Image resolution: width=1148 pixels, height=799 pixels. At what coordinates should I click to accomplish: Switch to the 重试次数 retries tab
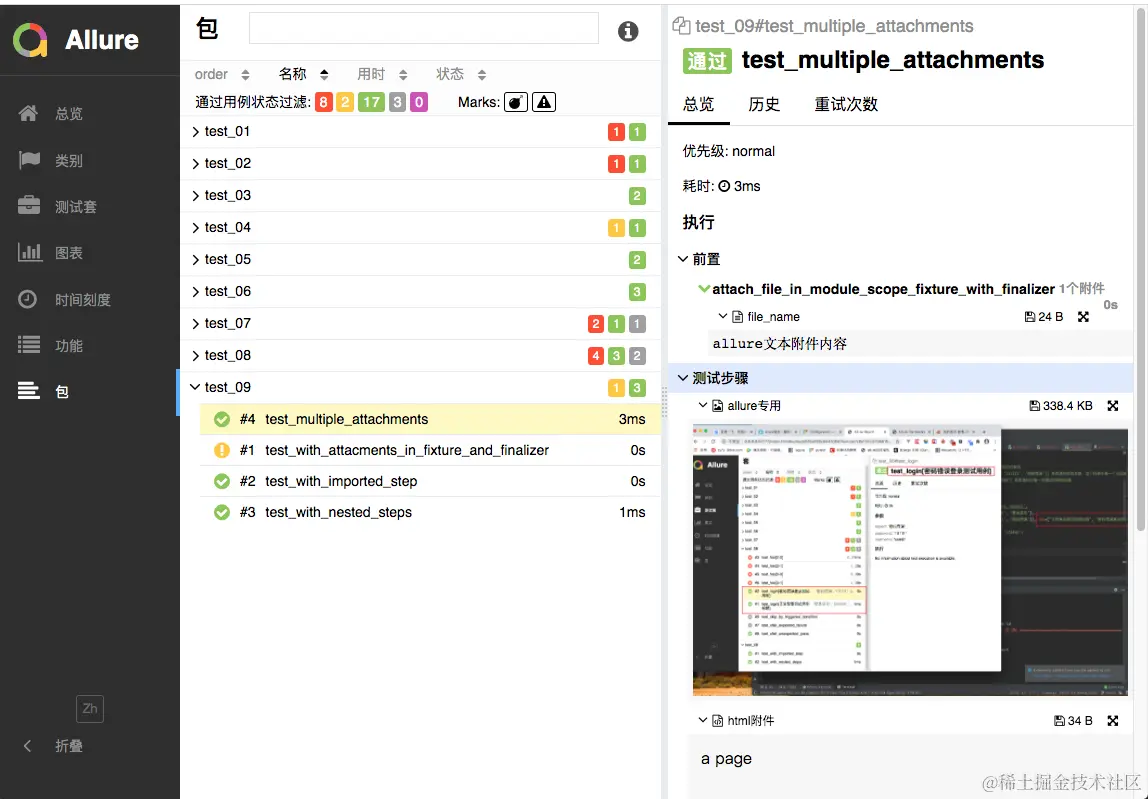click(846, 104)
